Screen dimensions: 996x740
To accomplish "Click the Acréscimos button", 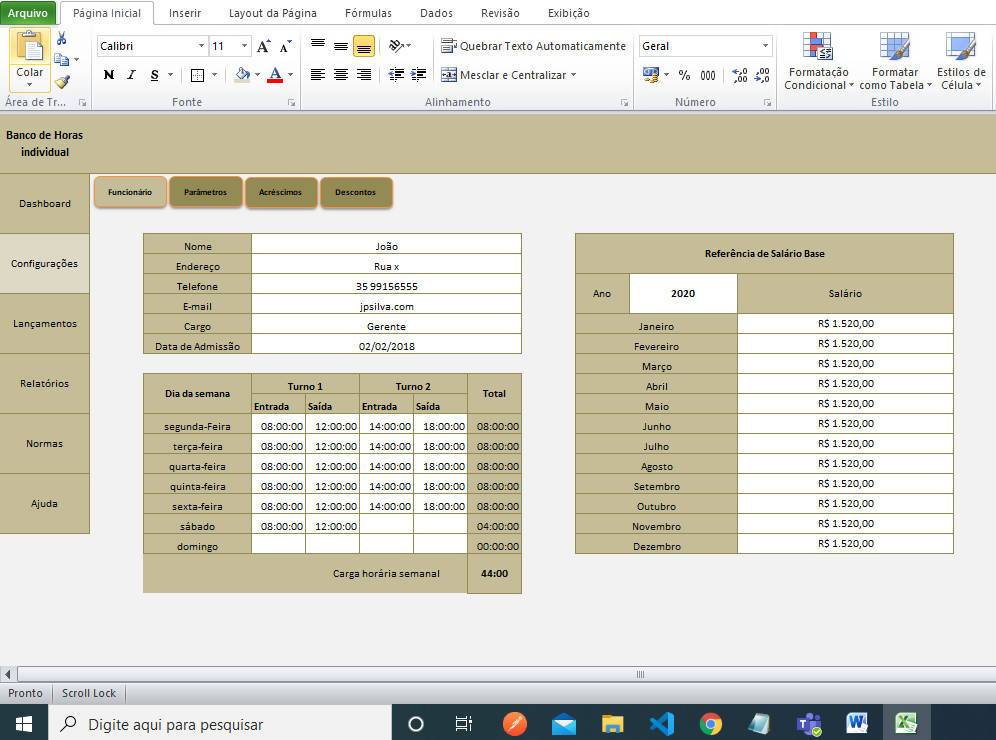I will pyautogui.click(x=280, y=192).
